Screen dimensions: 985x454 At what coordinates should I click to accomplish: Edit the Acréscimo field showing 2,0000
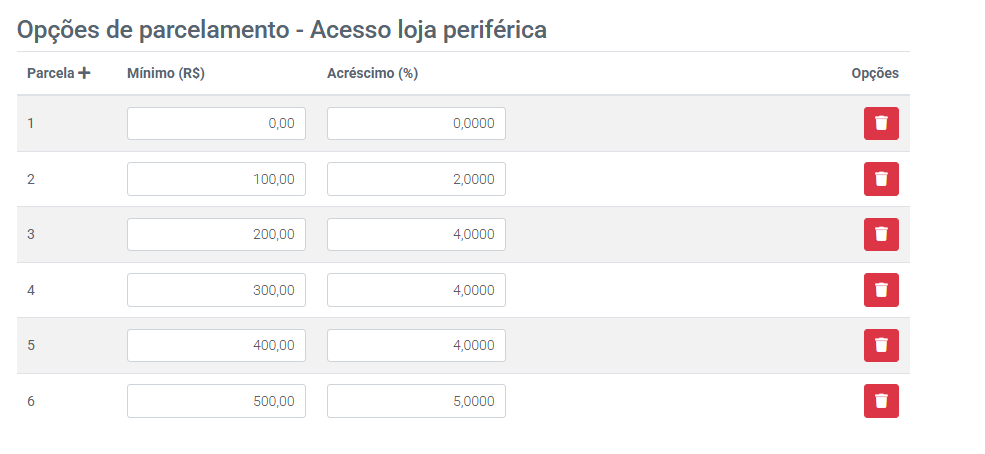(x=416, y=179)
